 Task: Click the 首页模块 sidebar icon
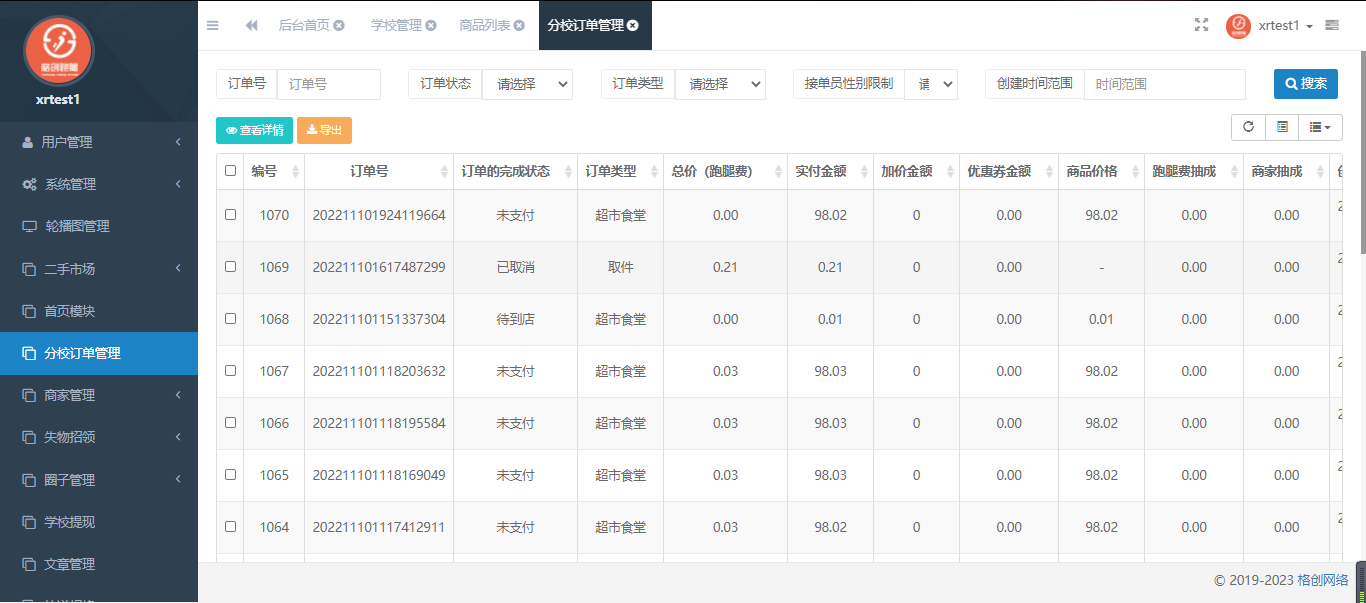click(29, 311)
